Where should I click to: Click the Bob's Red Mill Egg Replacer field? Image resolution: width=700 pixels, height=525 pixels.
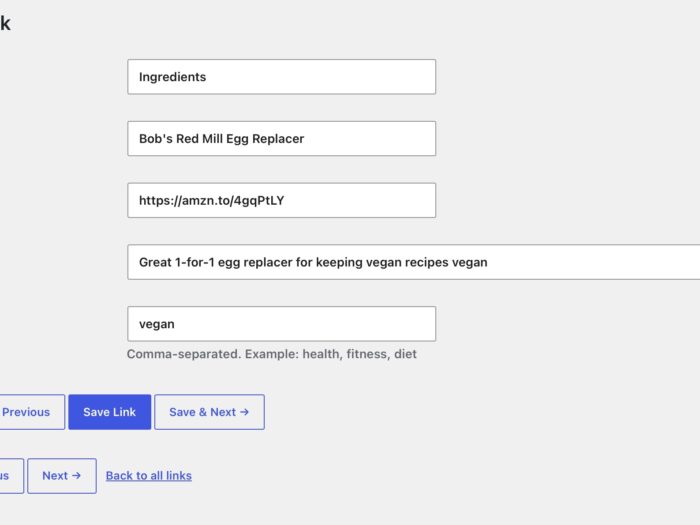[x=281, y=138]
